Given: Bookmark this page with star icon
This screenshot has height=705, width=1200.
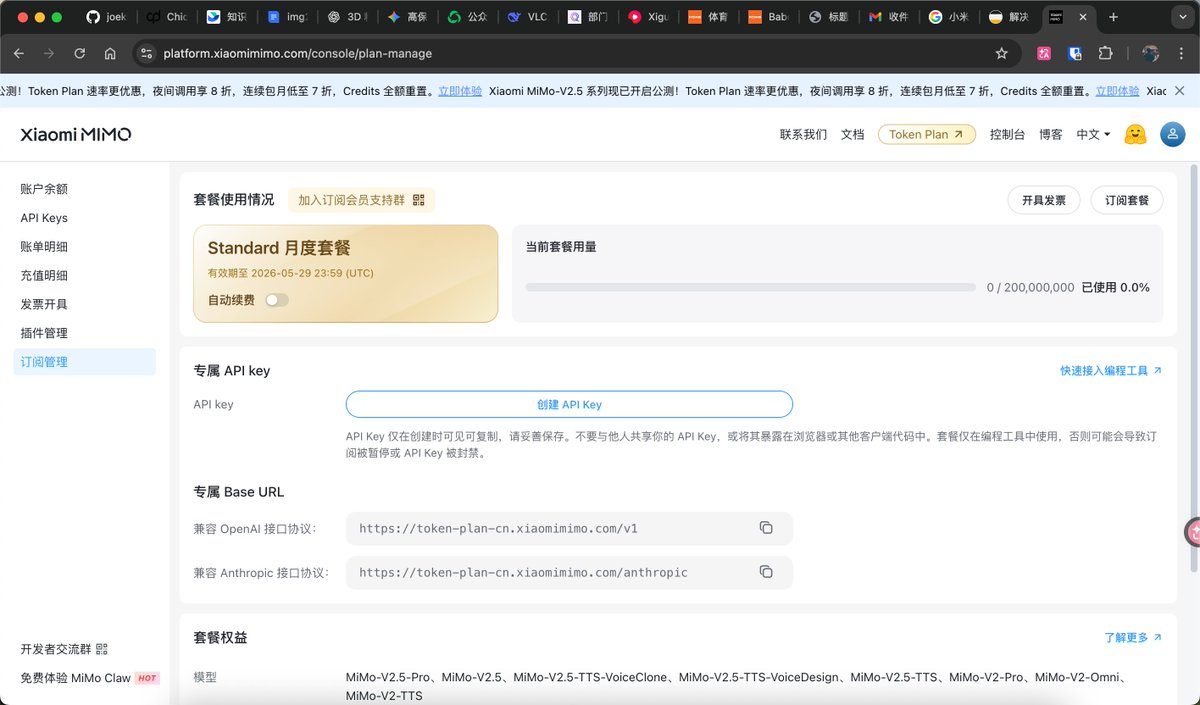Looking at the screenshot, I should click(x=1001, y=53).
